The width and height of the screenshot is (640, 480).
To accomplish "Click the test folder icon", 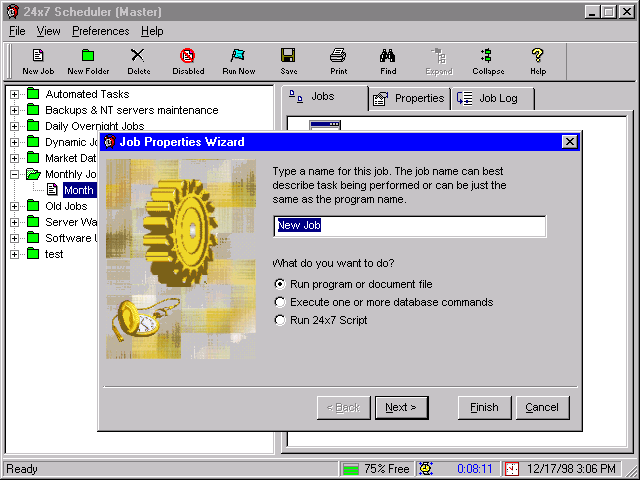I will [33, 254].
